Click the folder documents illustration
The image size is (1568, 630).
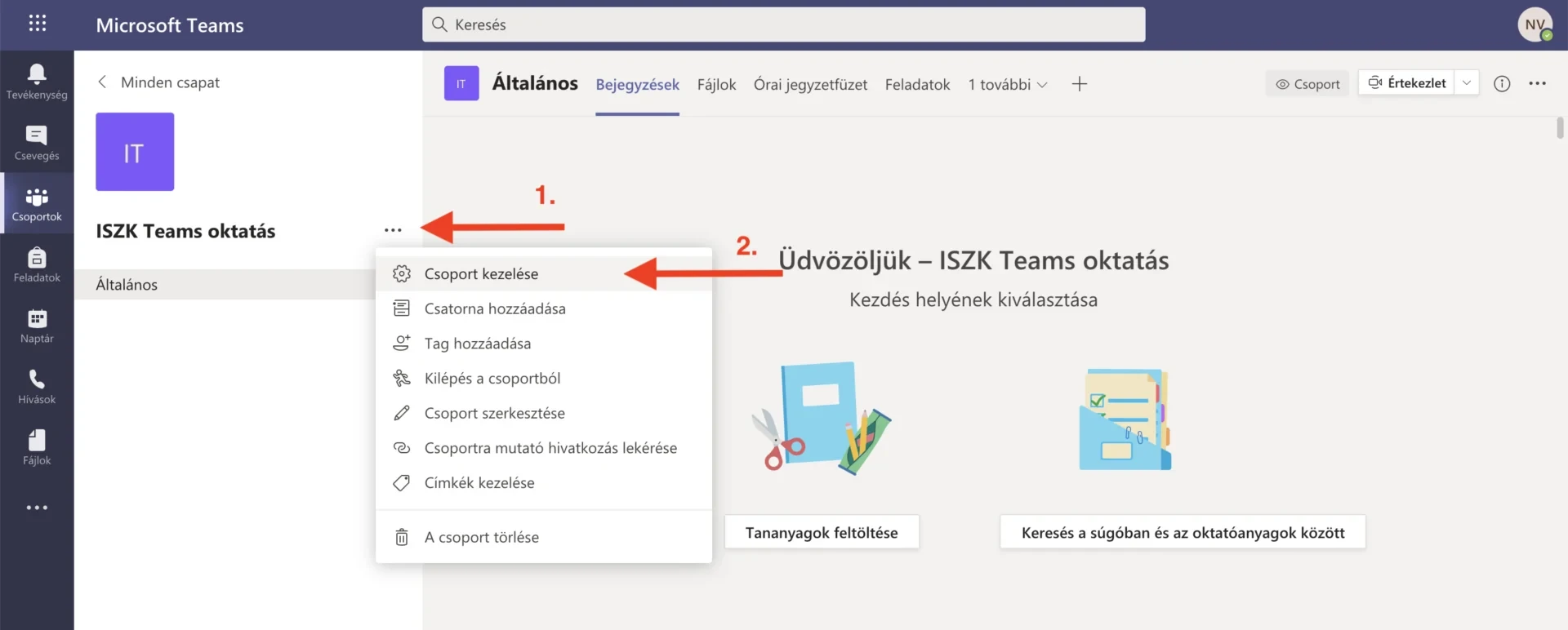click(1125, 419)
